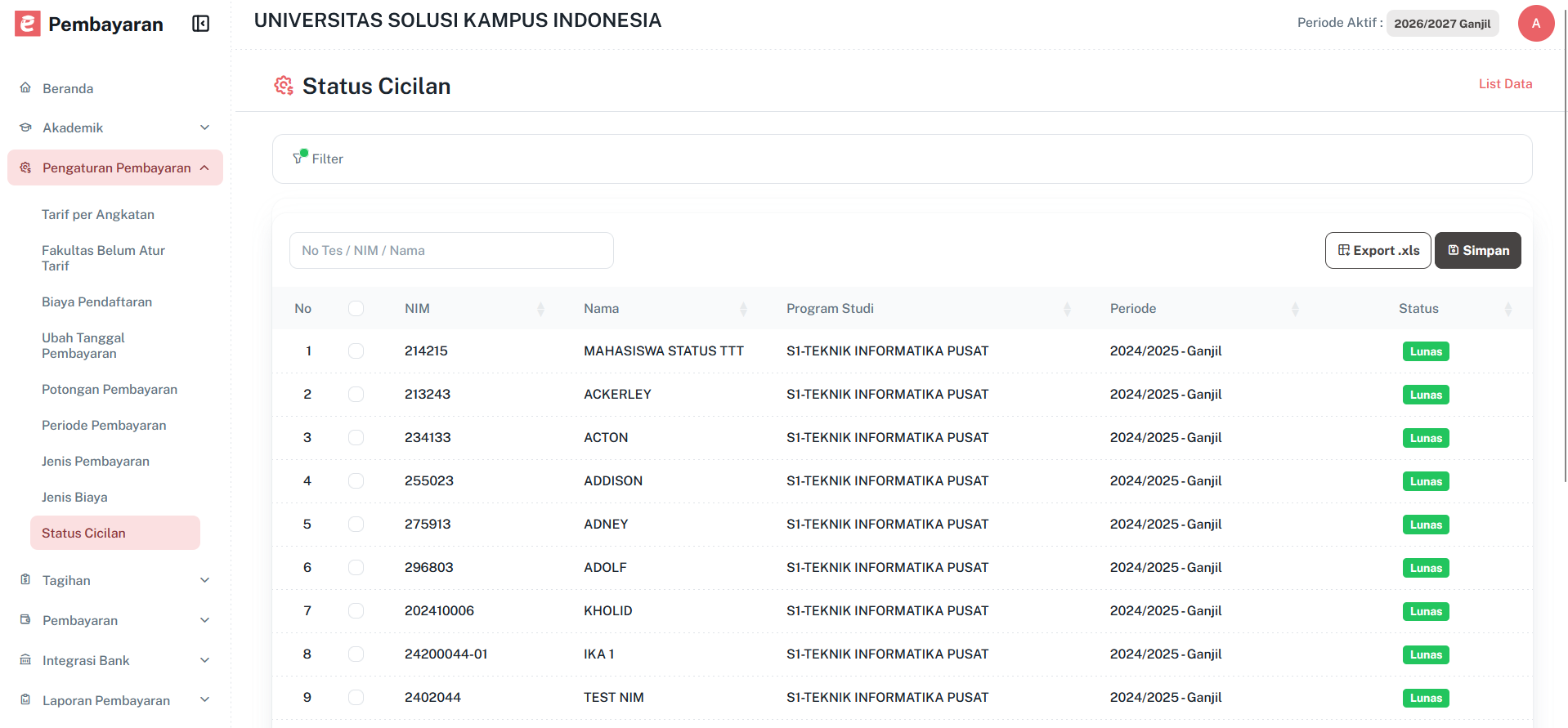Screen dimensions: 1568x728
Task: Check the row for ADNEY
Action: tap(356, 525)
